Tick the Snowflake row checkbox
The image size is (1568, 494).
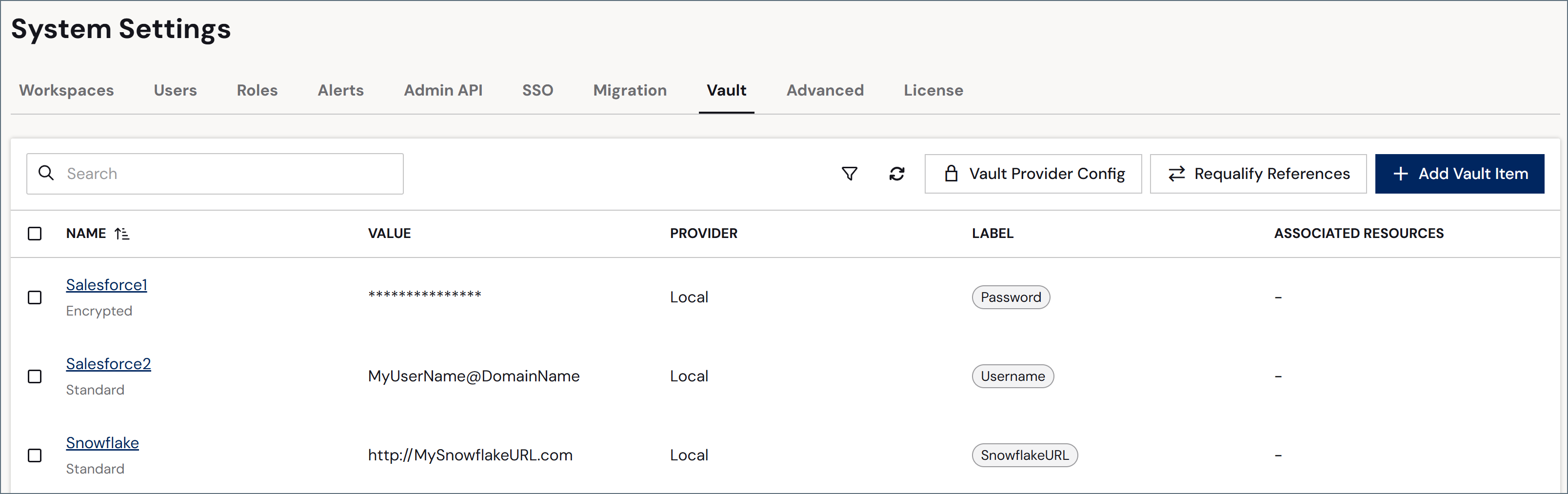point(35,455)
